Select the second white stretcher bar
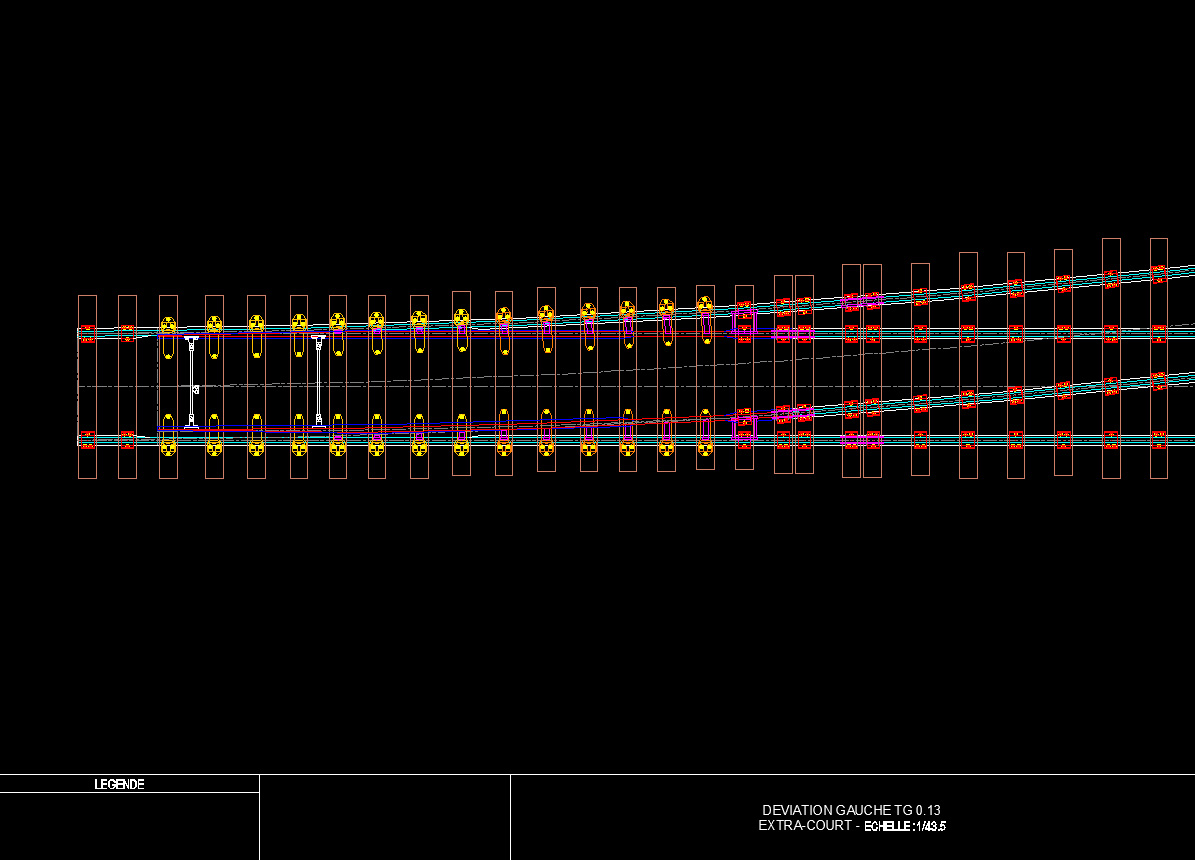 (x=319, y=381)
